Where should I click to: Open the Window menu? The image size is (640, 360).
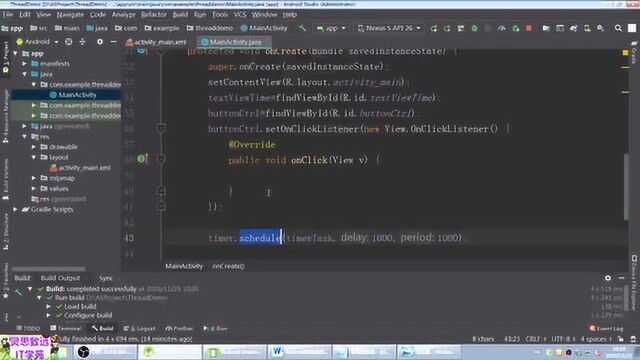(x=264, y=15)
